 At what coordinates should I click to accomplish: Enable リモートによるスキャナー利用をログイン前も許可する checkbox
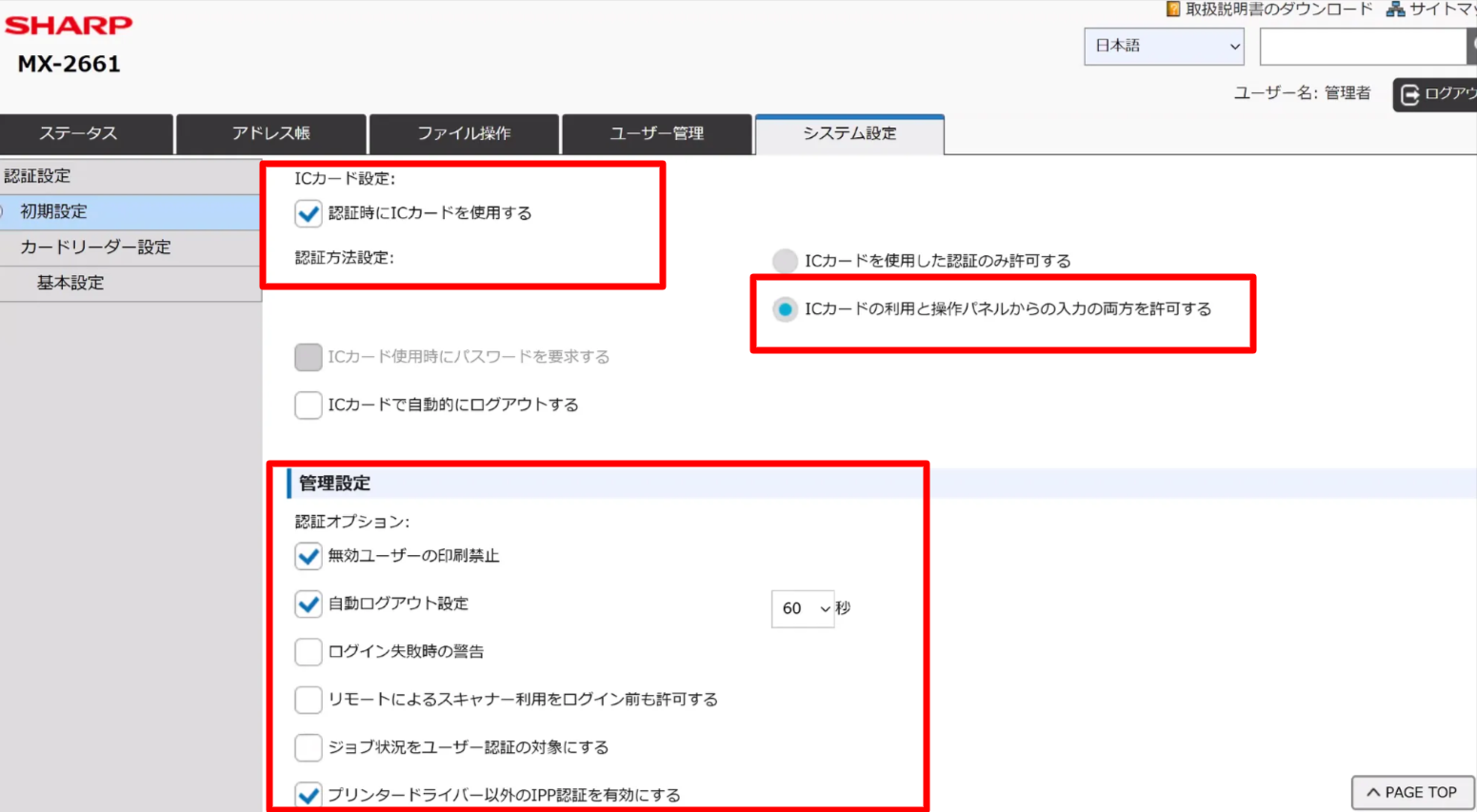click(308, 700)
